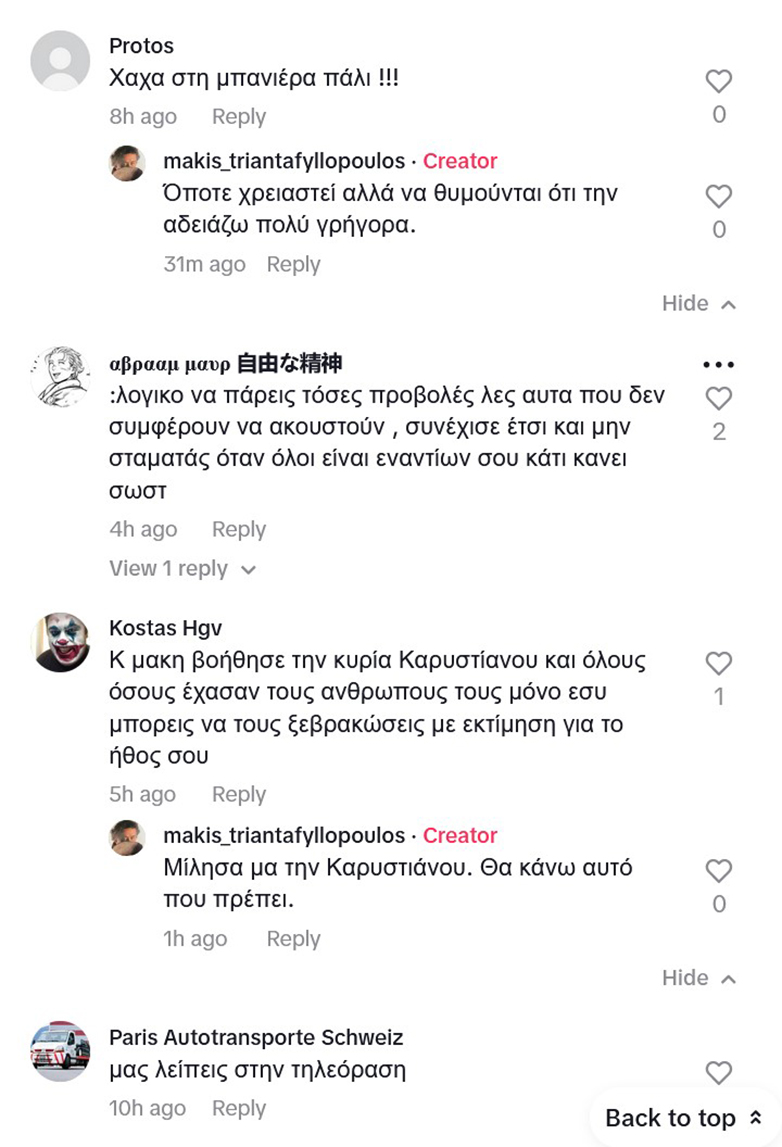782x1147 pixels.
Task: Heart the Kostas Hgv comment
Action: pyautogui.click(x=718, y=663)
